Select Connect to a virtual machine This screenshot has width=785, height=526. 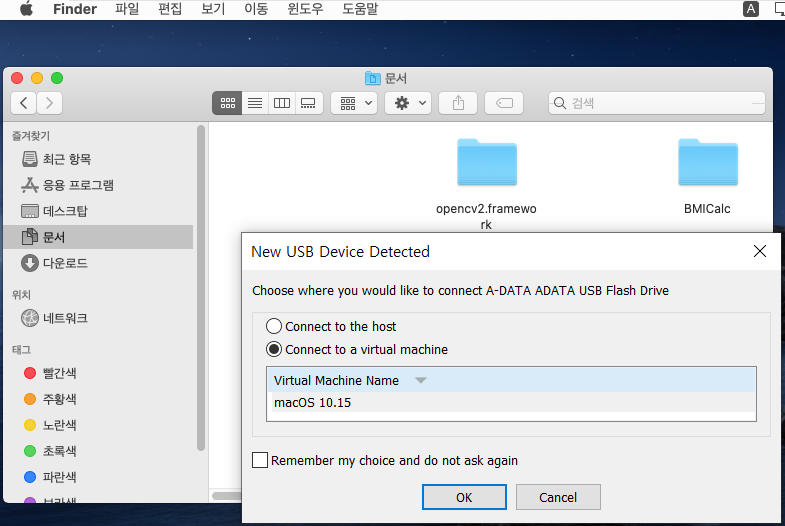click(x=274, y=350)
